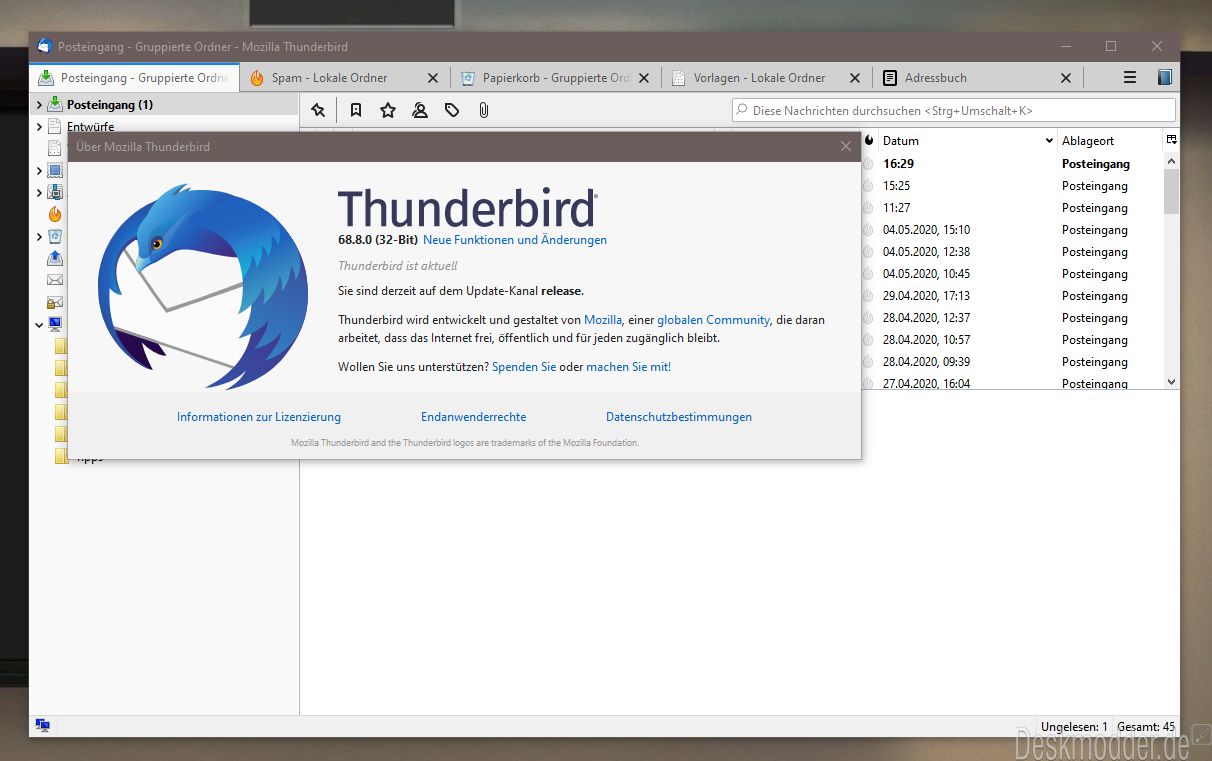Screen dimensions: 1212x761
Task: Focus the Diese Nachrichten durchsuchen search field
Action: (x=954, y=110)
